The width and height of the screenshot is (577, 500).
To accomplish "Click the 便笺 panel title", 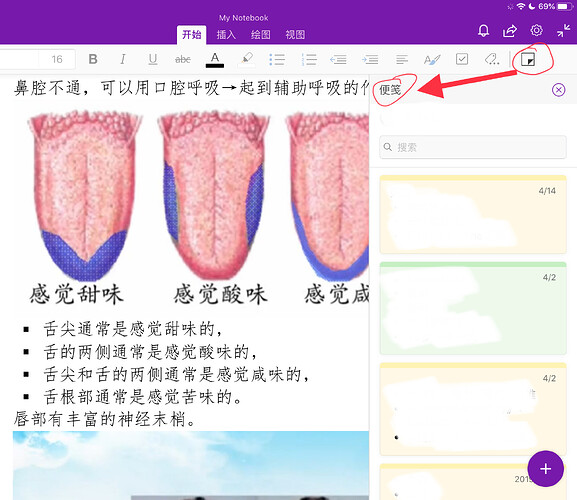I will 390,90.
